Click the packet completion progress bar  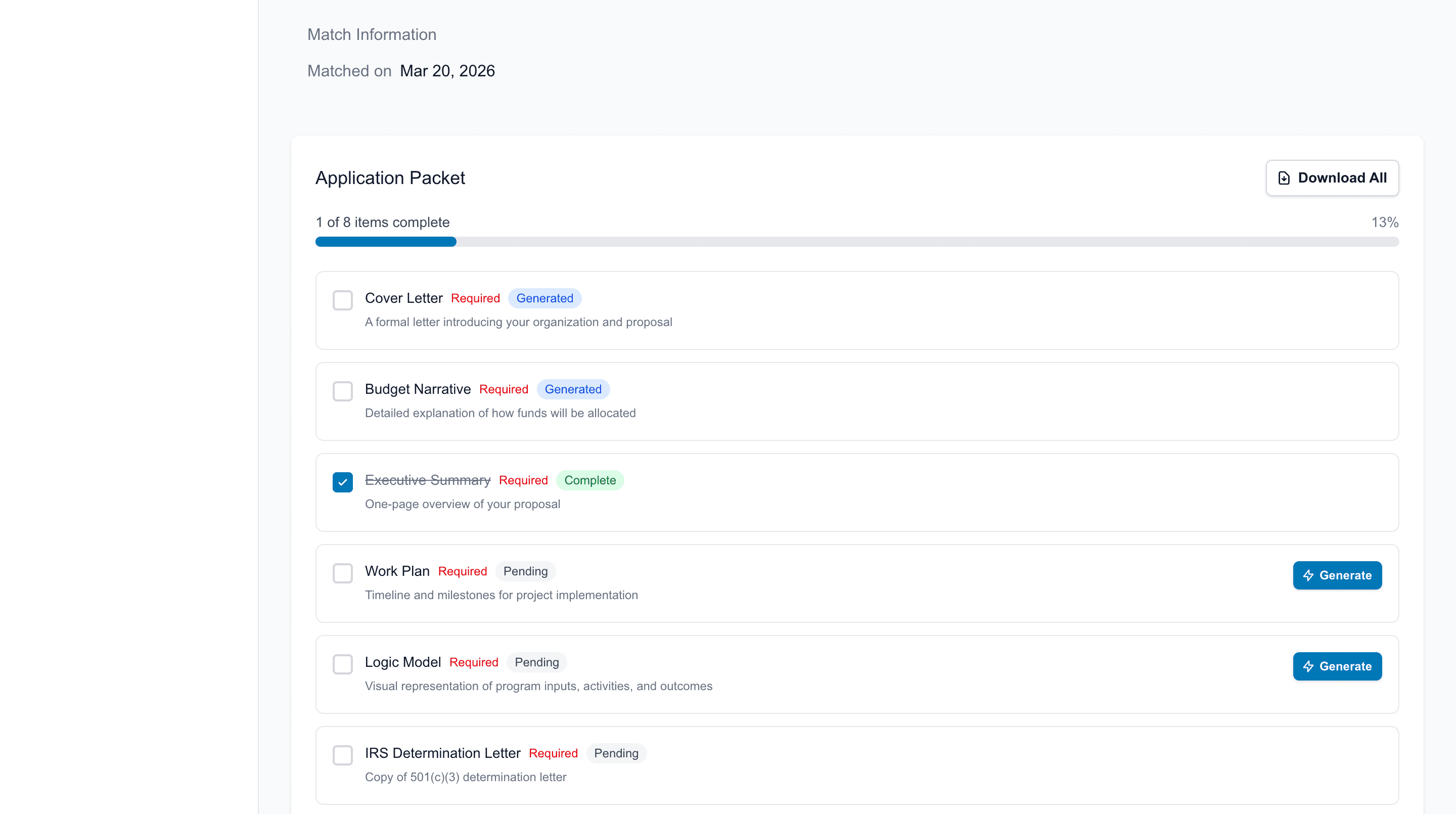(x=857, y=241)
